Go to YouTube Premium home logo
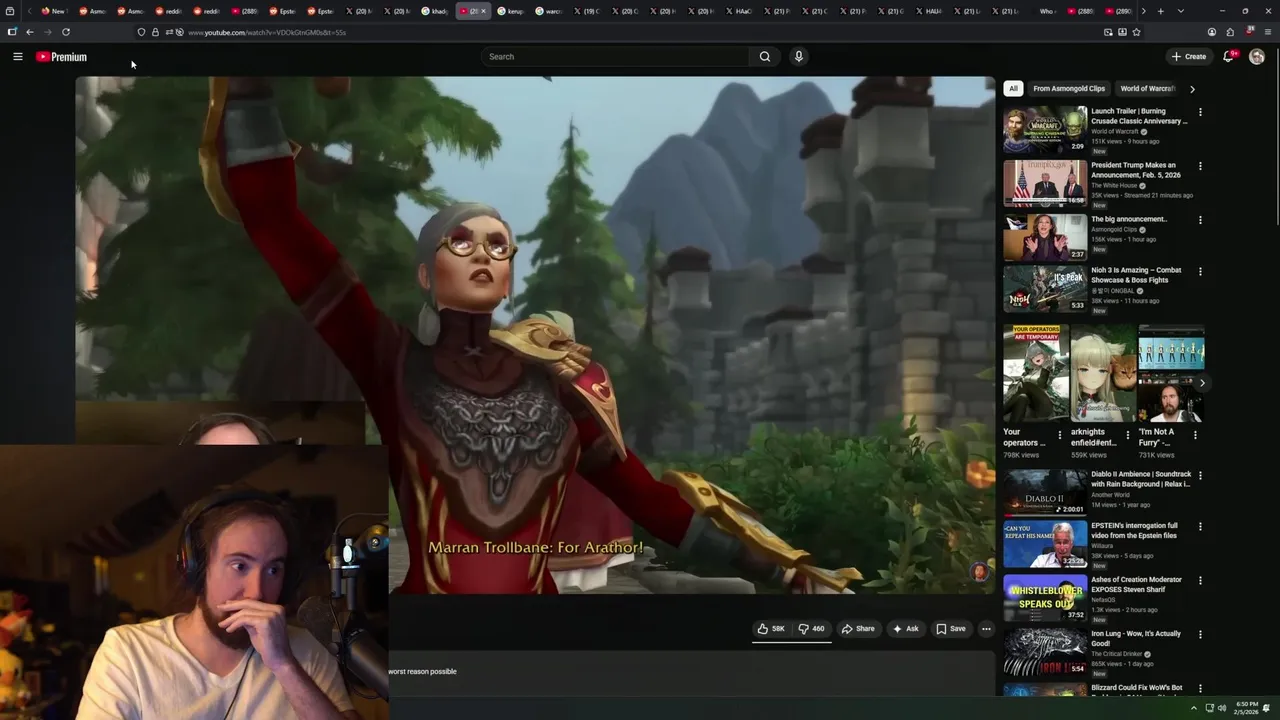Image resolution: width=1280 pixels, height=720 pixels. click(61, 57)
